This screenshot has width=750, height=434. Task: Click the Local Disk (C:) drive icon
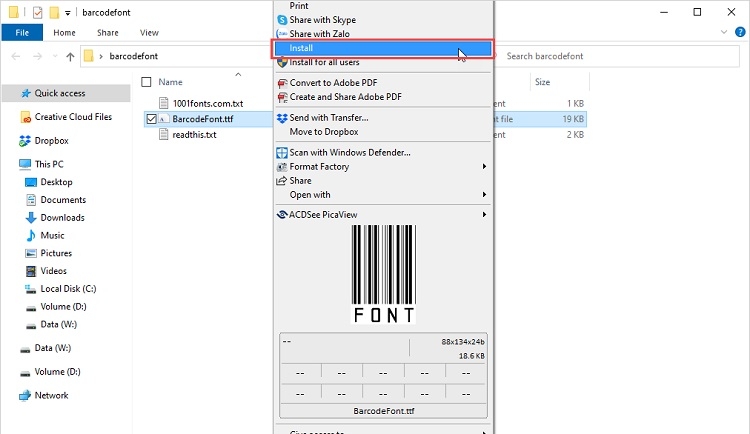point(31,289)
